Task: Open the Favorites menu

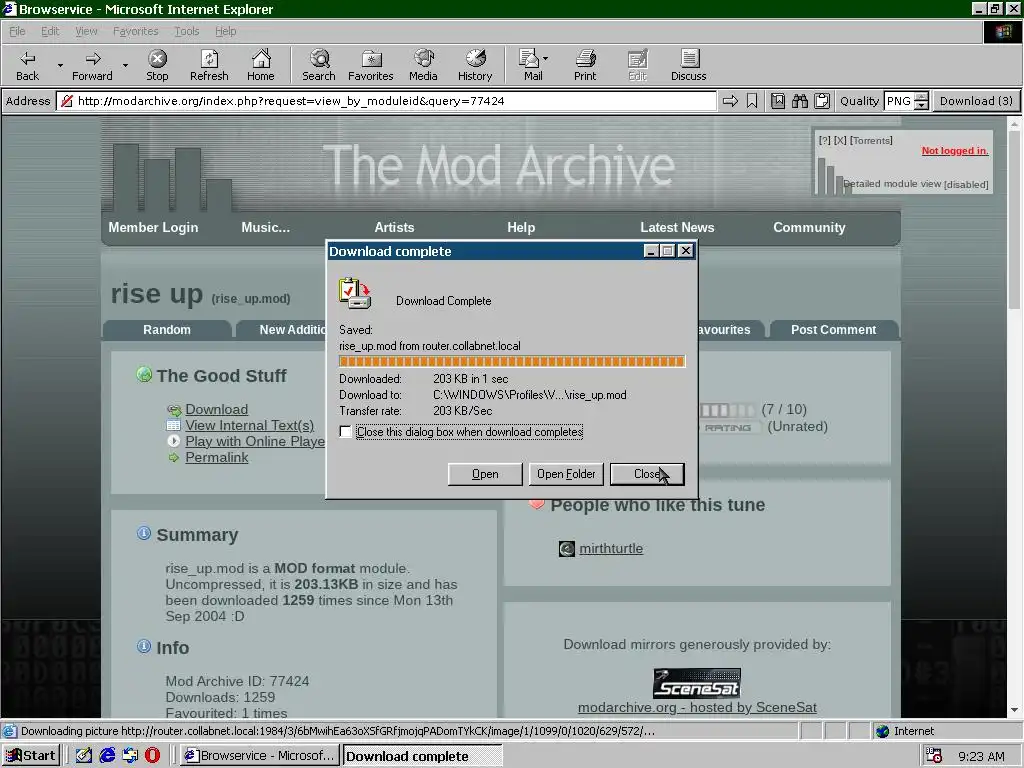Action: click(x=135, y=31)
